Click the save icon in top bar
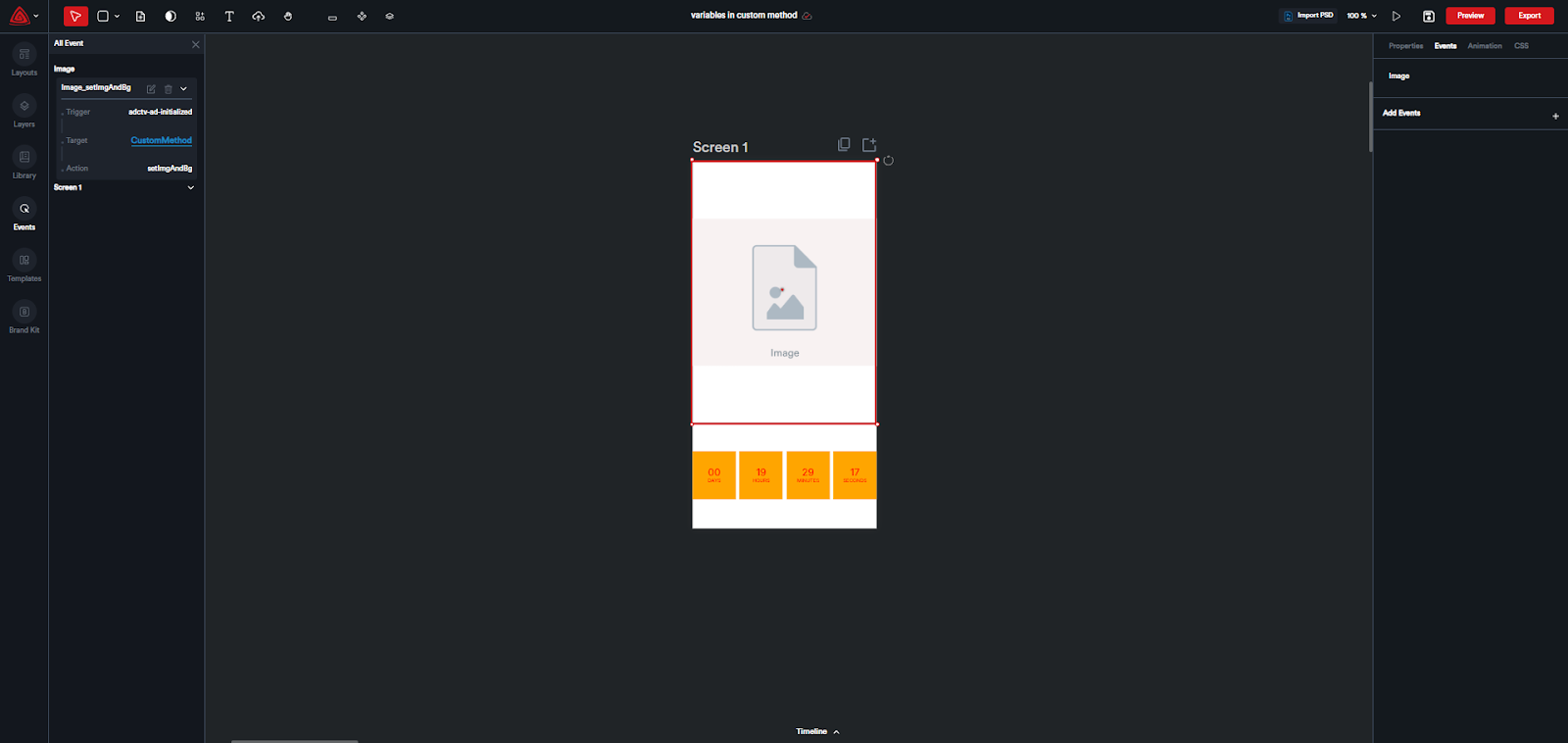This screenshot has width=1568, height=743. (1429, 16)
